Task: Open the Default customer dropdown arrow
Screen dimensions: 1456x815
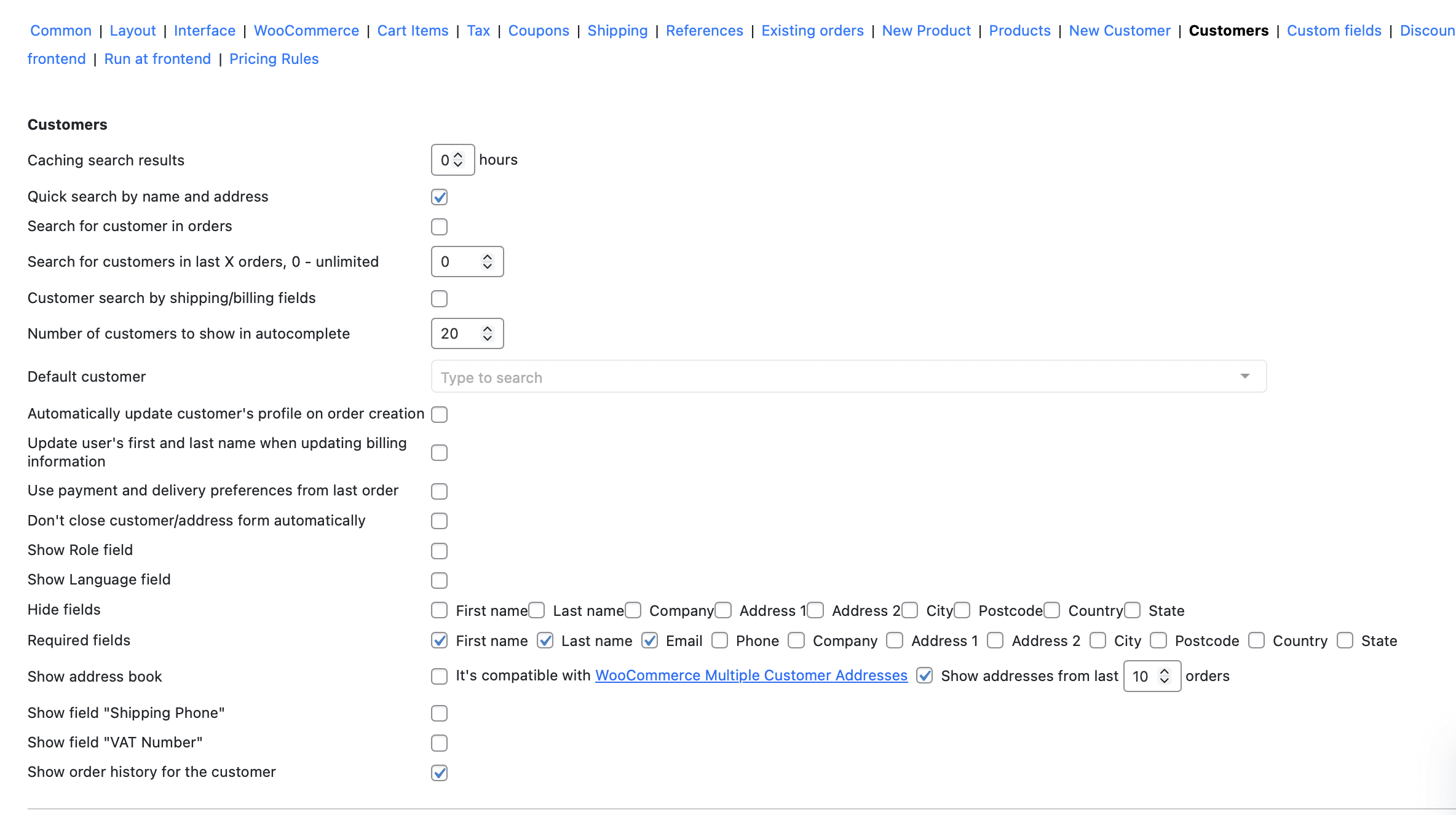Action: 1244,376
